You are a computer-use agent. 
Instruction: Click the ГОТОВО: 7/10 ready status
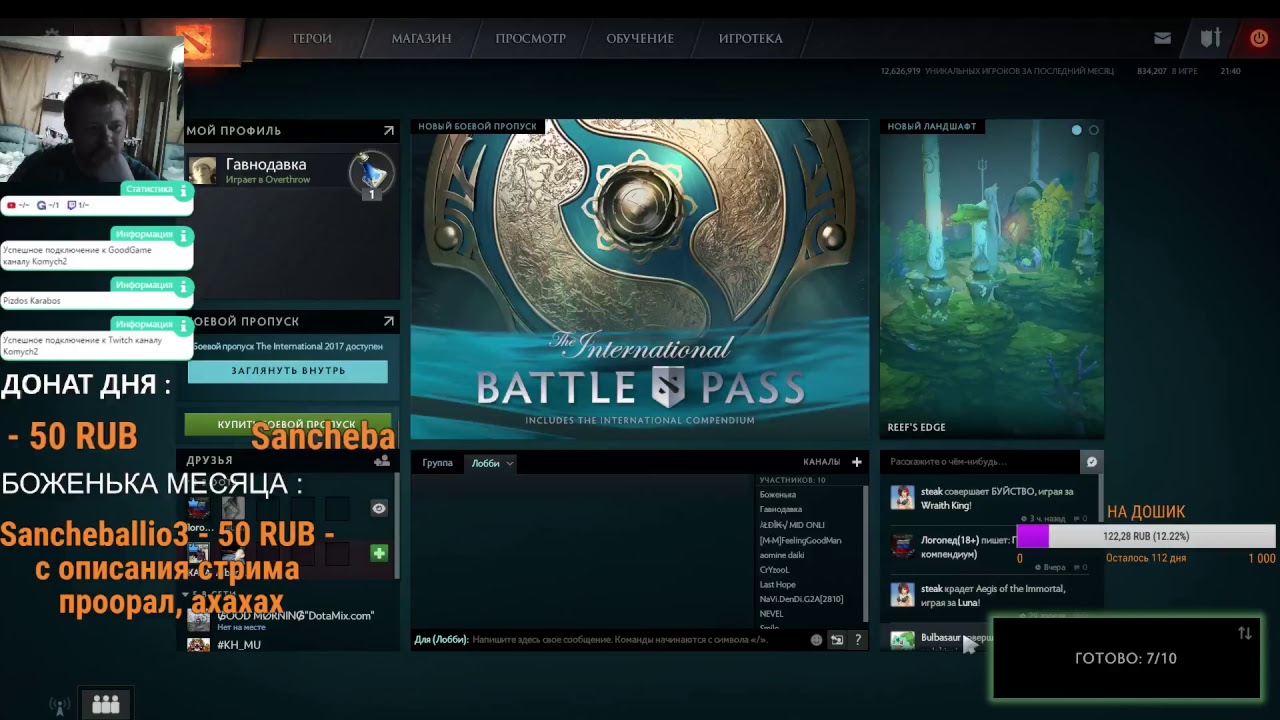tap(1125, 659)
